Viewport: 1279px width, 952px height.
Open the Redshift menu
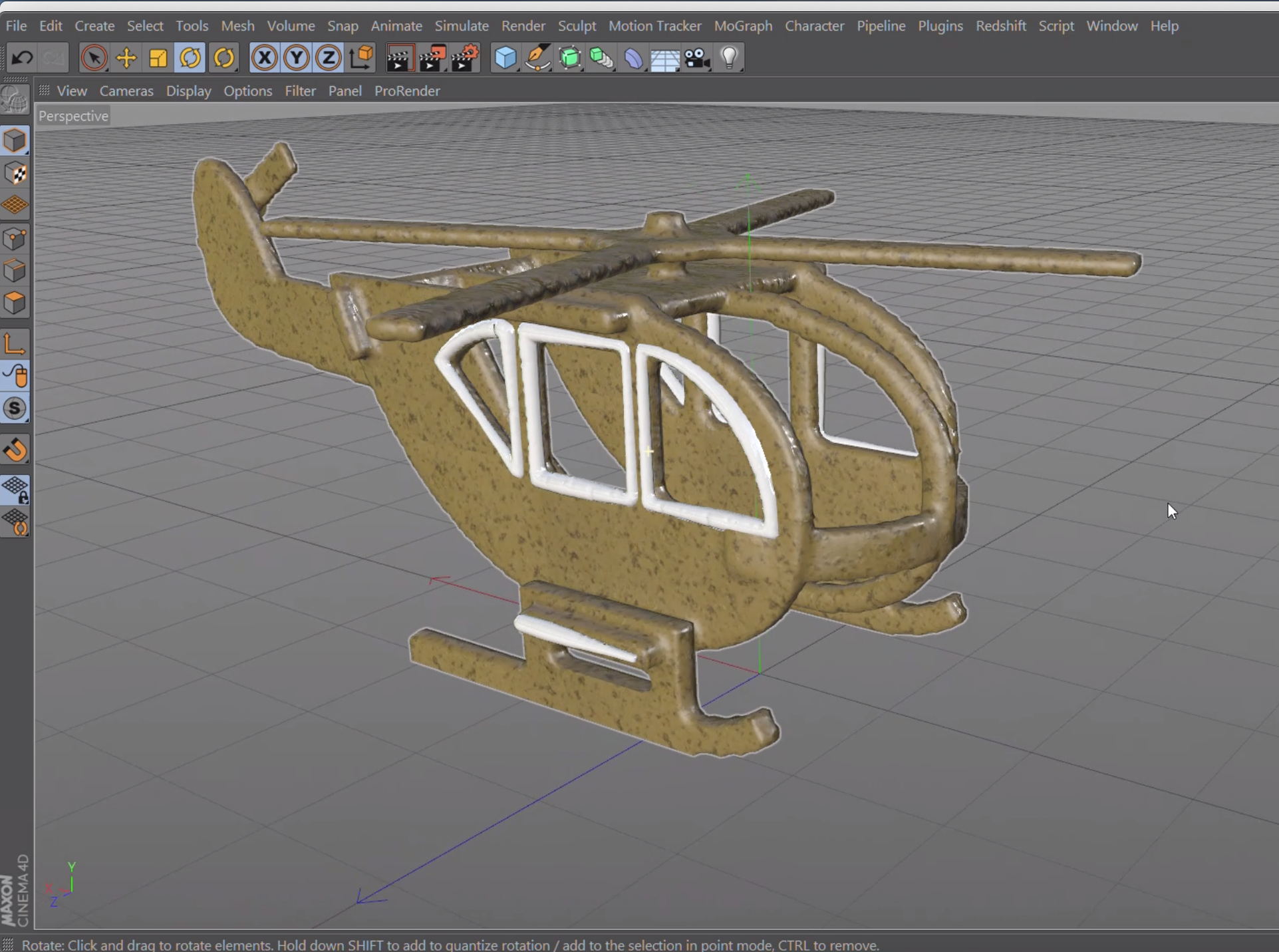click(1000, 26)
